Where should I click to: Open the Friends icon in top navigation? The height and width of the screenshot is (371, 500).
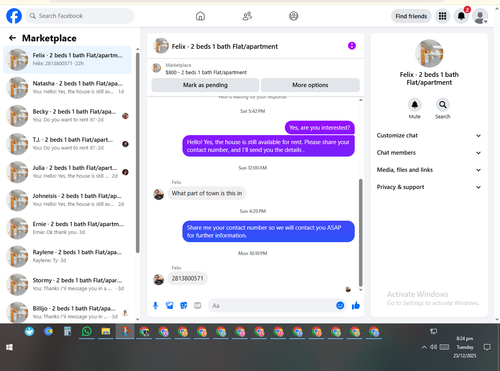[x=247, y=16]
